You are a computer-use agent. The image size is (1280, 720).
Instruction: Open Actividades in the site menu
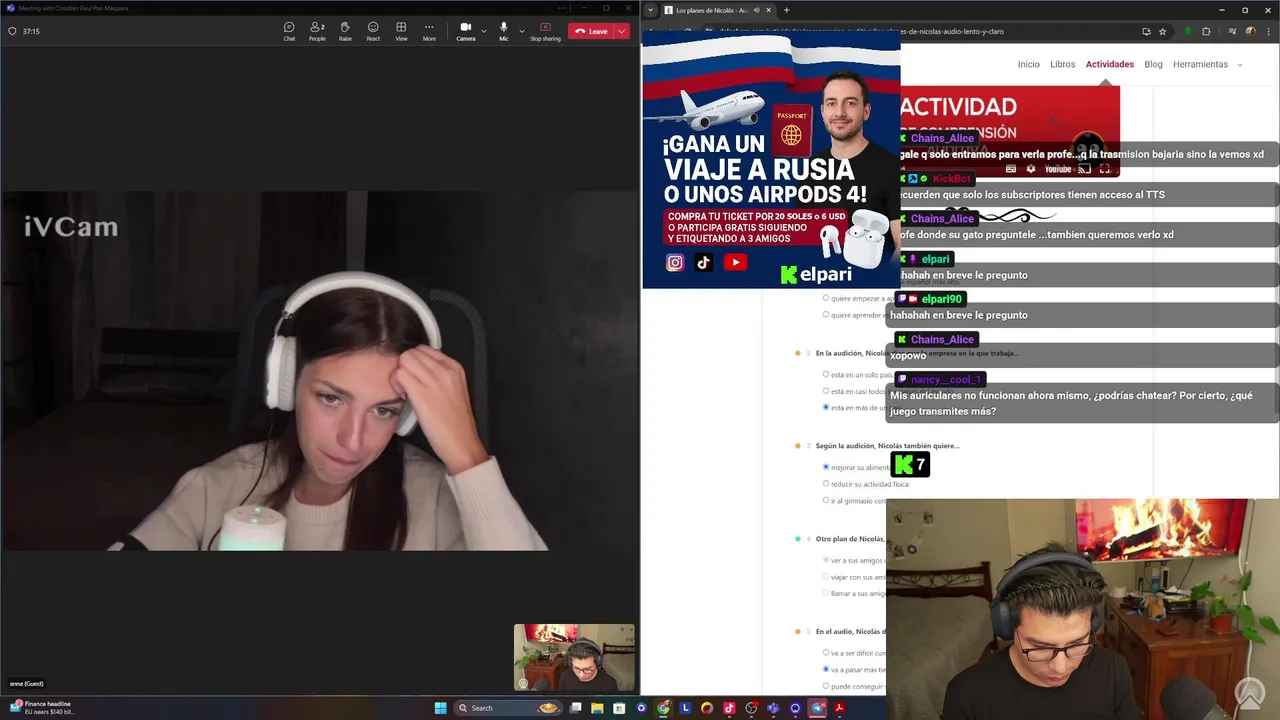(x=1110, y=64)
